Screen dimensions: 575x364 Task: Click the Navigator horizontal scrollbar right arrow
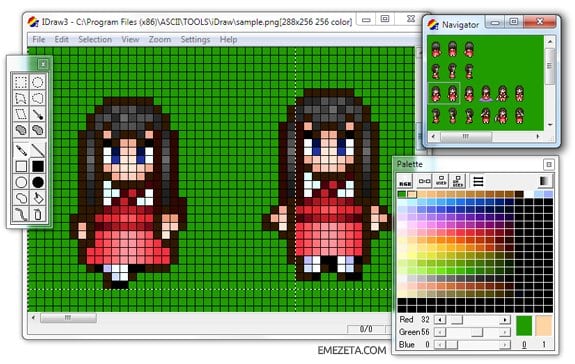(538, 137)
